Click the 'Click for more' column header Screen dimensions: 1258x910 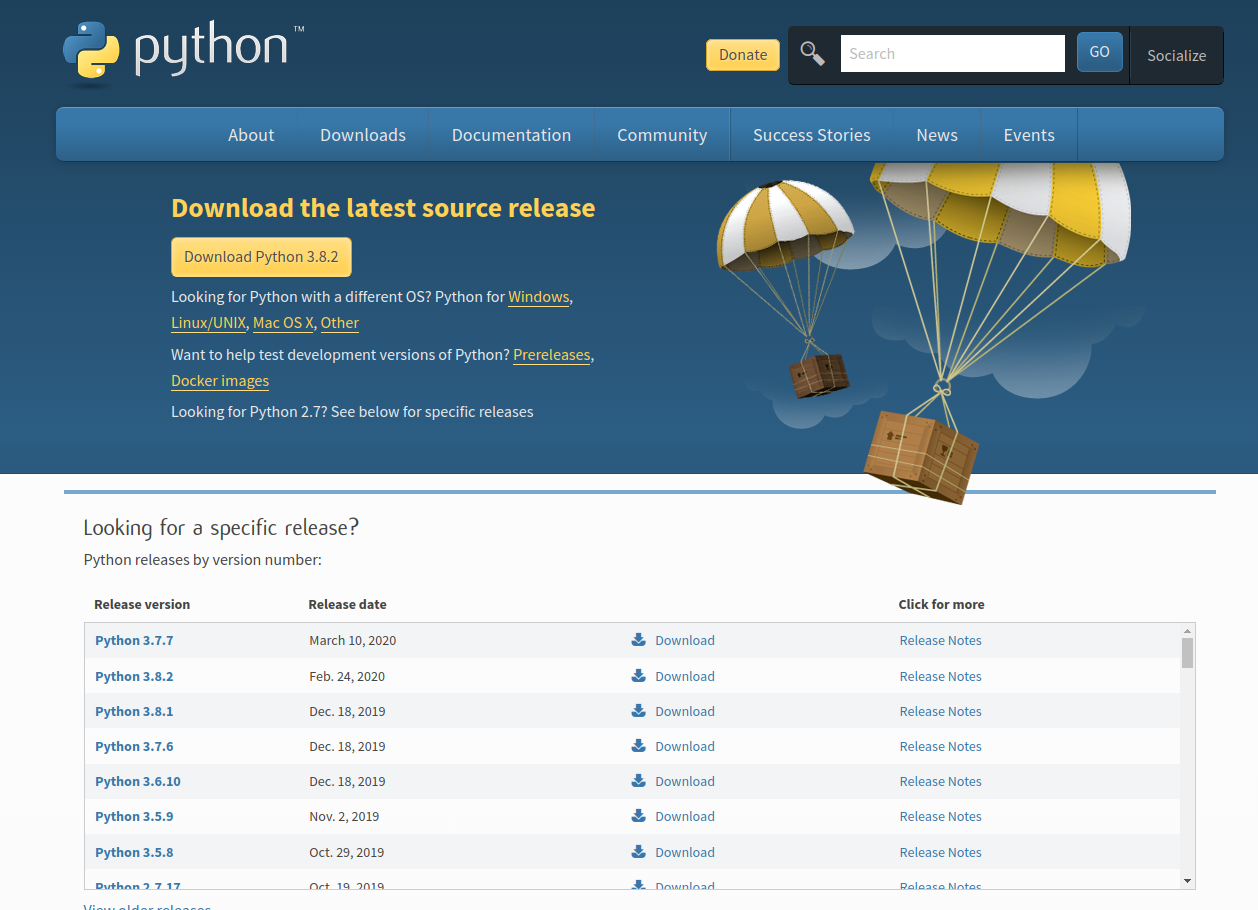(x=941, y=604)
